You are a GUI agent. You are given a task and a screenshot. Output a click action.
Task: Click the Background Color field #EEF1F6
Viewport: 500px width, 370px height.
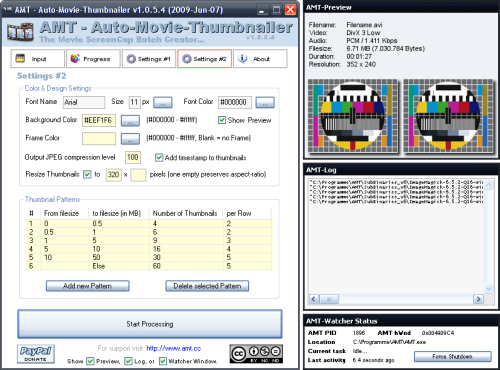[99, 120]
